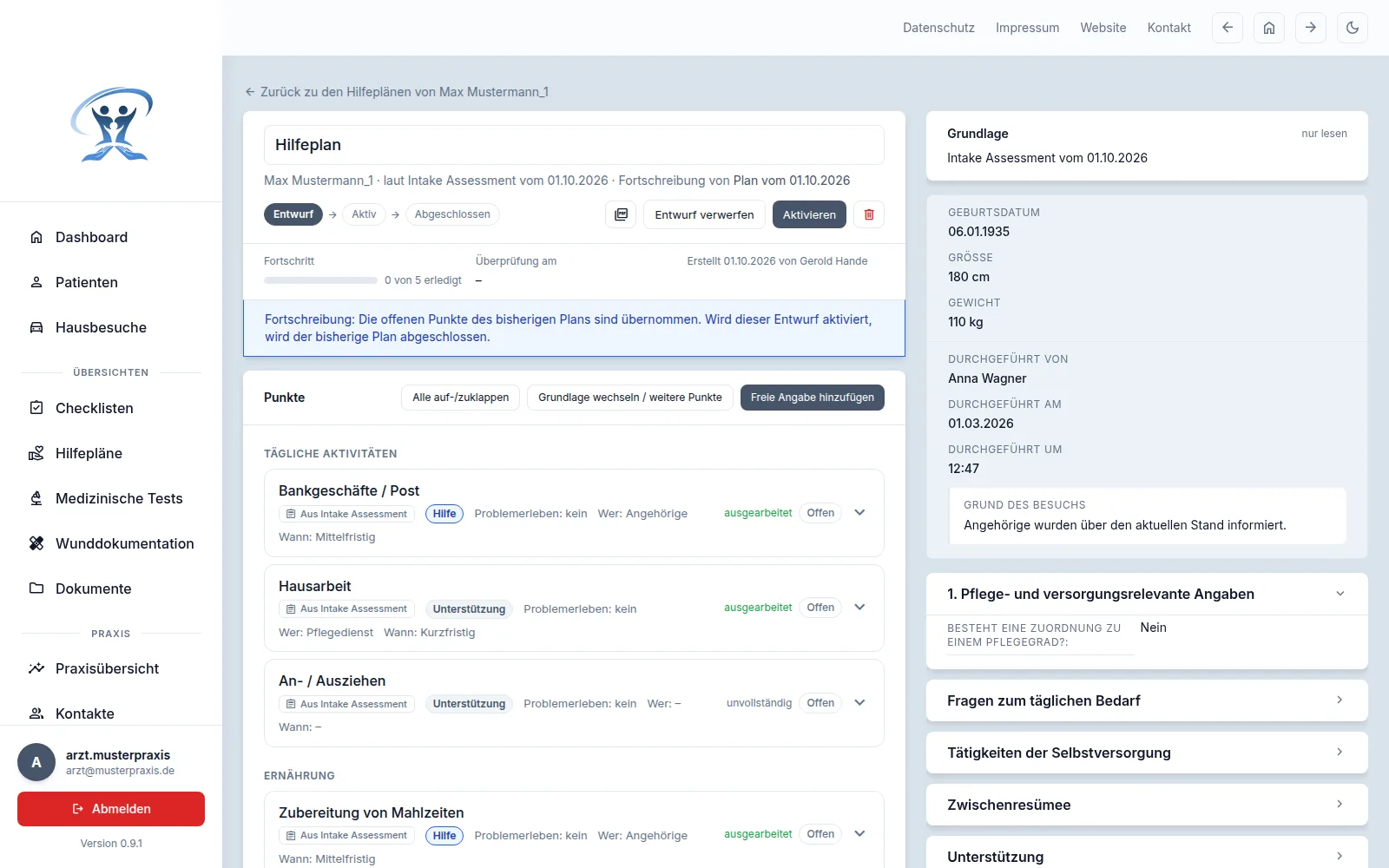Expand the An- / Ausziehen item chevron

pyautogui.click(x=859, y=703)
